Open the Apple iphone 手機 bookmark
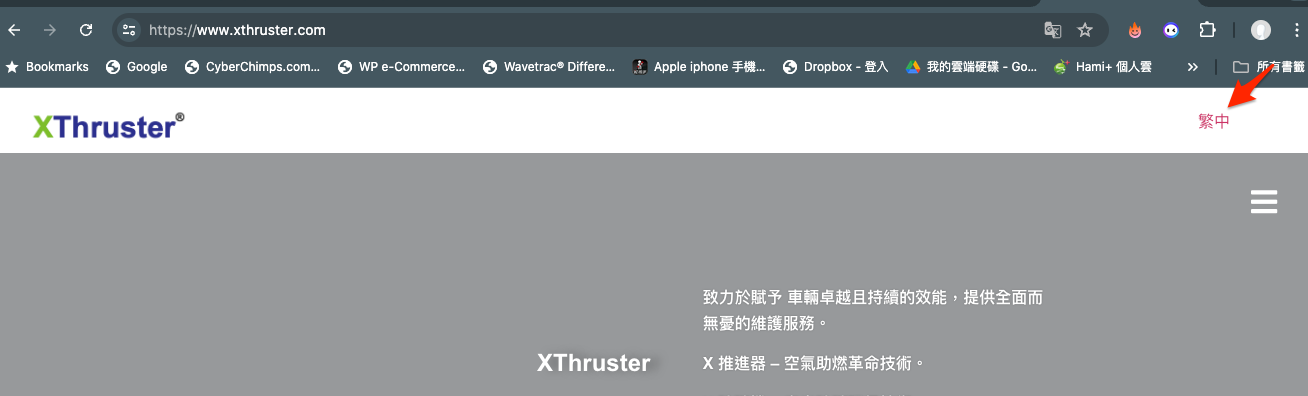 (699, 67)
